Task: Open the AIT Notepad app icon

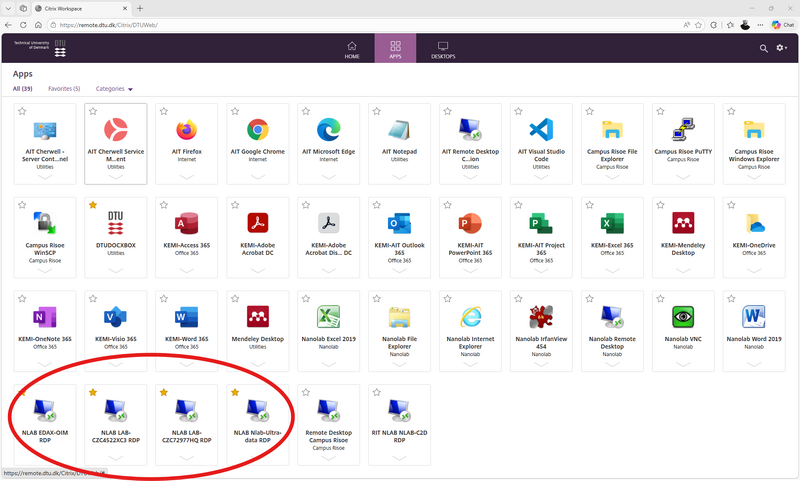Action: tap(399, 130)
